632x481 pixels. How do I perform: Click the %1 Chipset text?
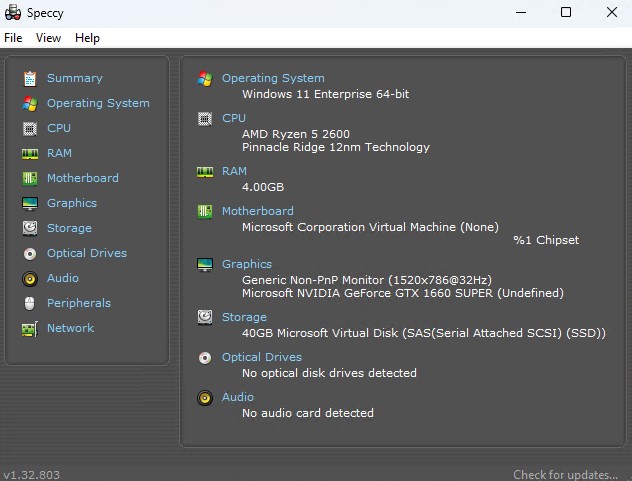pyautogui.click(x=546, y=240)
